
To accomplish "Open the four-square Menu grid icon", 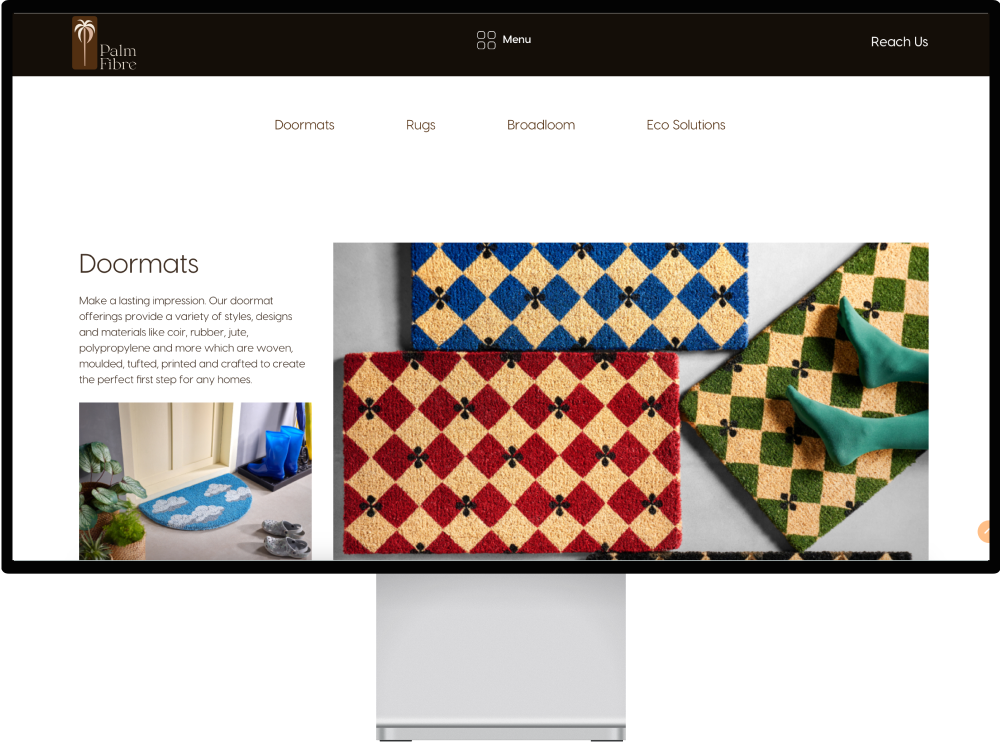I will (486, 40).
